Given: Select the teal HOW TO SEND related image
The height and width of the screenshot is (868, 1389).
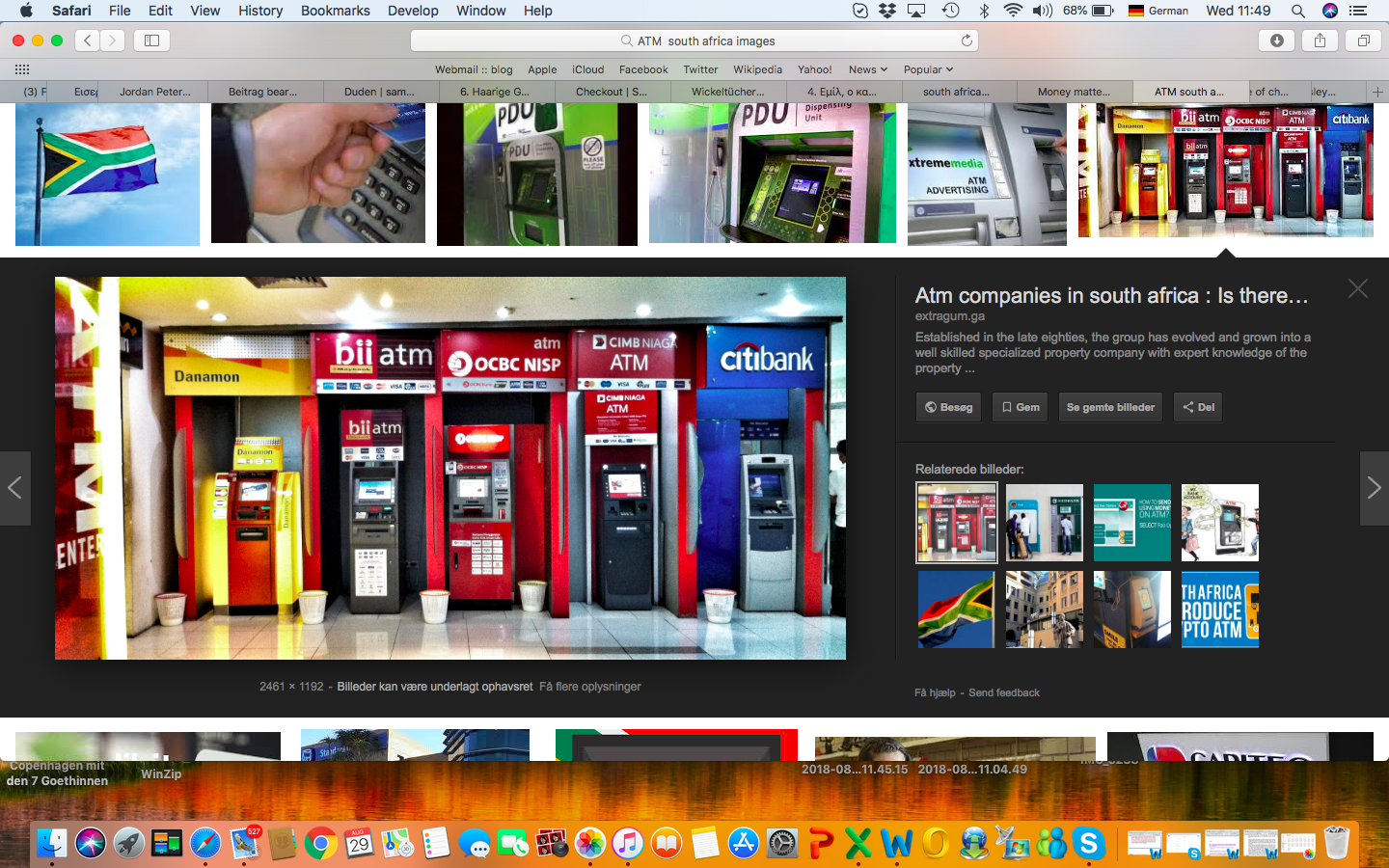Looking at the screenshot, I should click(x=1131, y=522).
